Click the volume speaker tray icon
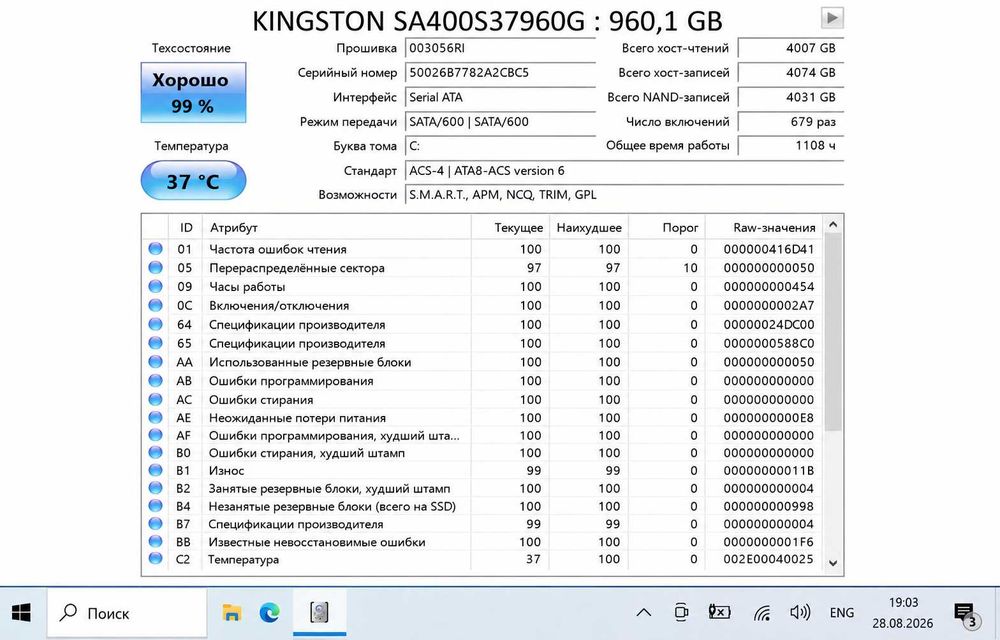 (800, 613)
